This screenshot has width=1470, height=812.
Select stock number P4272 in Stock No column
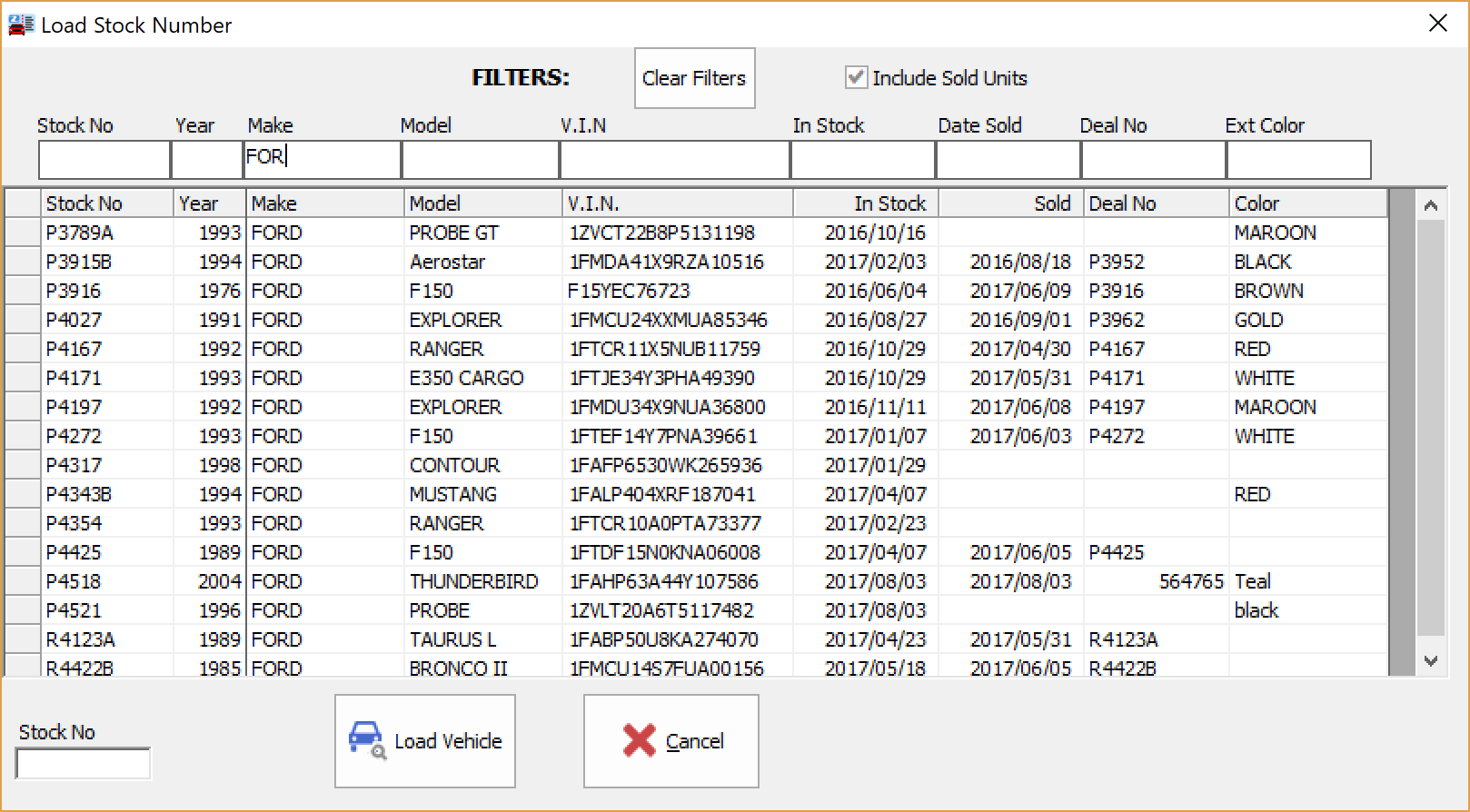74,436
